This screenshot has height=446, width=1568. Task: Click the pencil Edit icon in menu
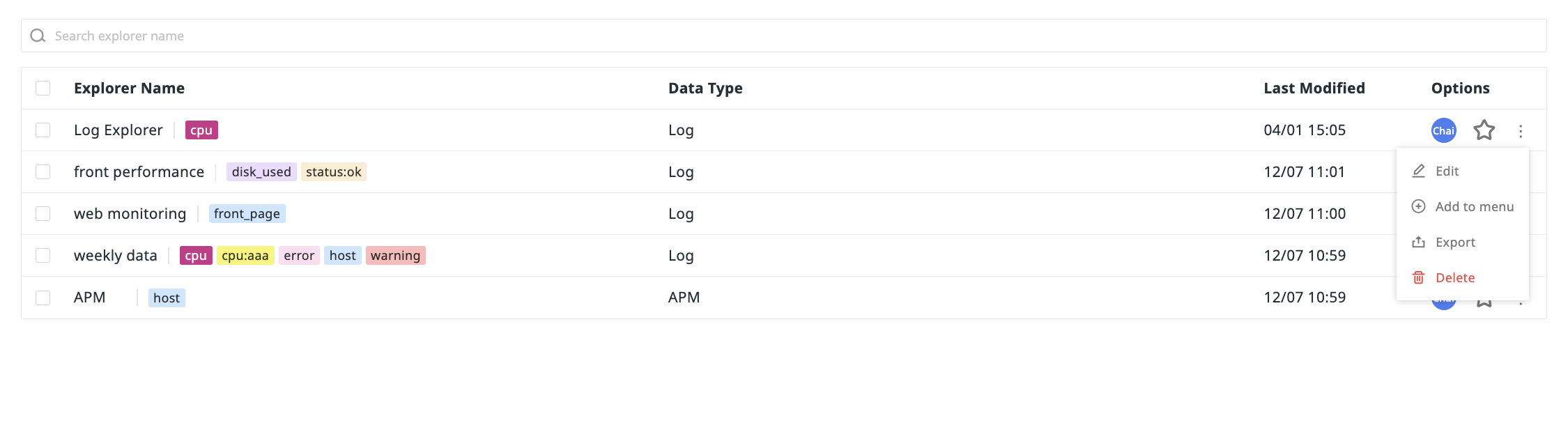coord(1418,171)
